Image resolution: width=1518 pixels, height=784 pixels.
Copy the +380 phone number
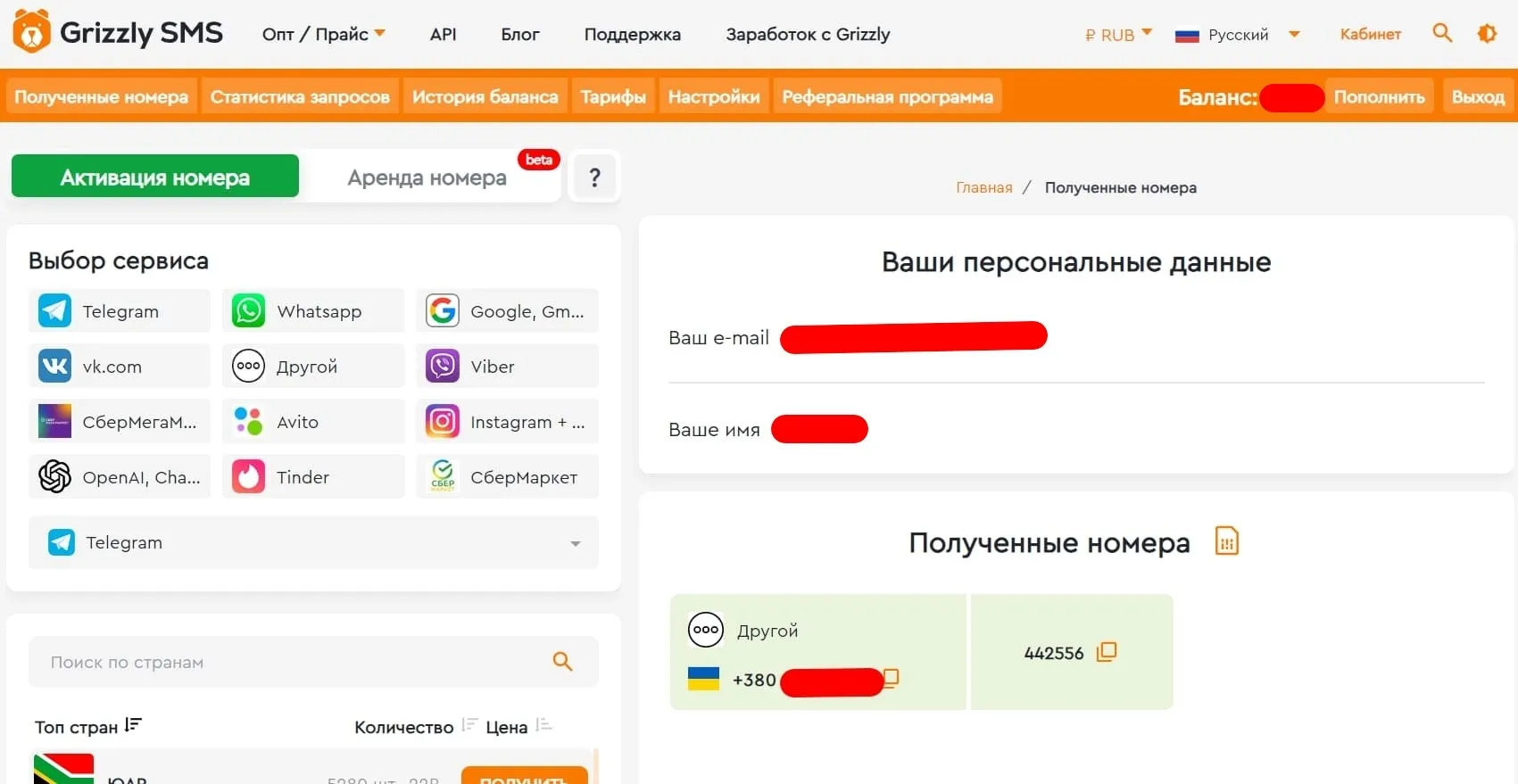click(x=891, y=678)
